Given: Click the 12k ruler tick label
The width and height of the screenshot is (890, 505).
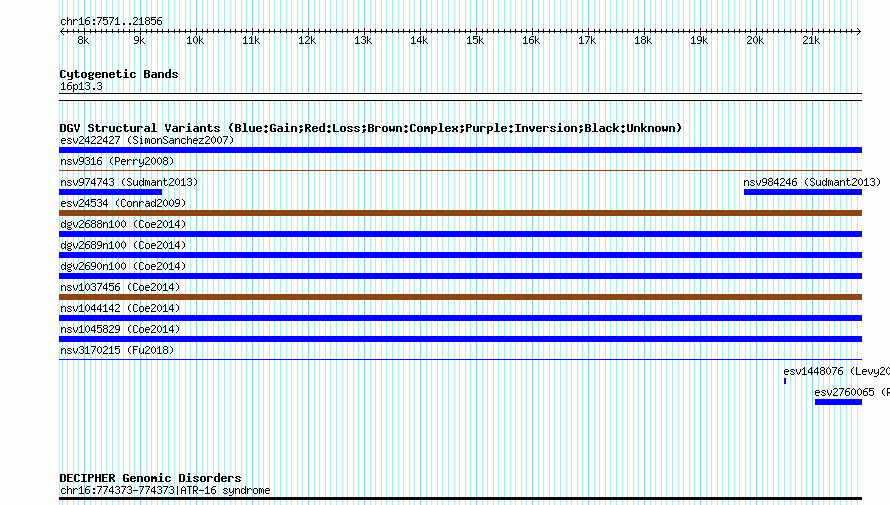Looking at the screenshot, I should [307, 40].
